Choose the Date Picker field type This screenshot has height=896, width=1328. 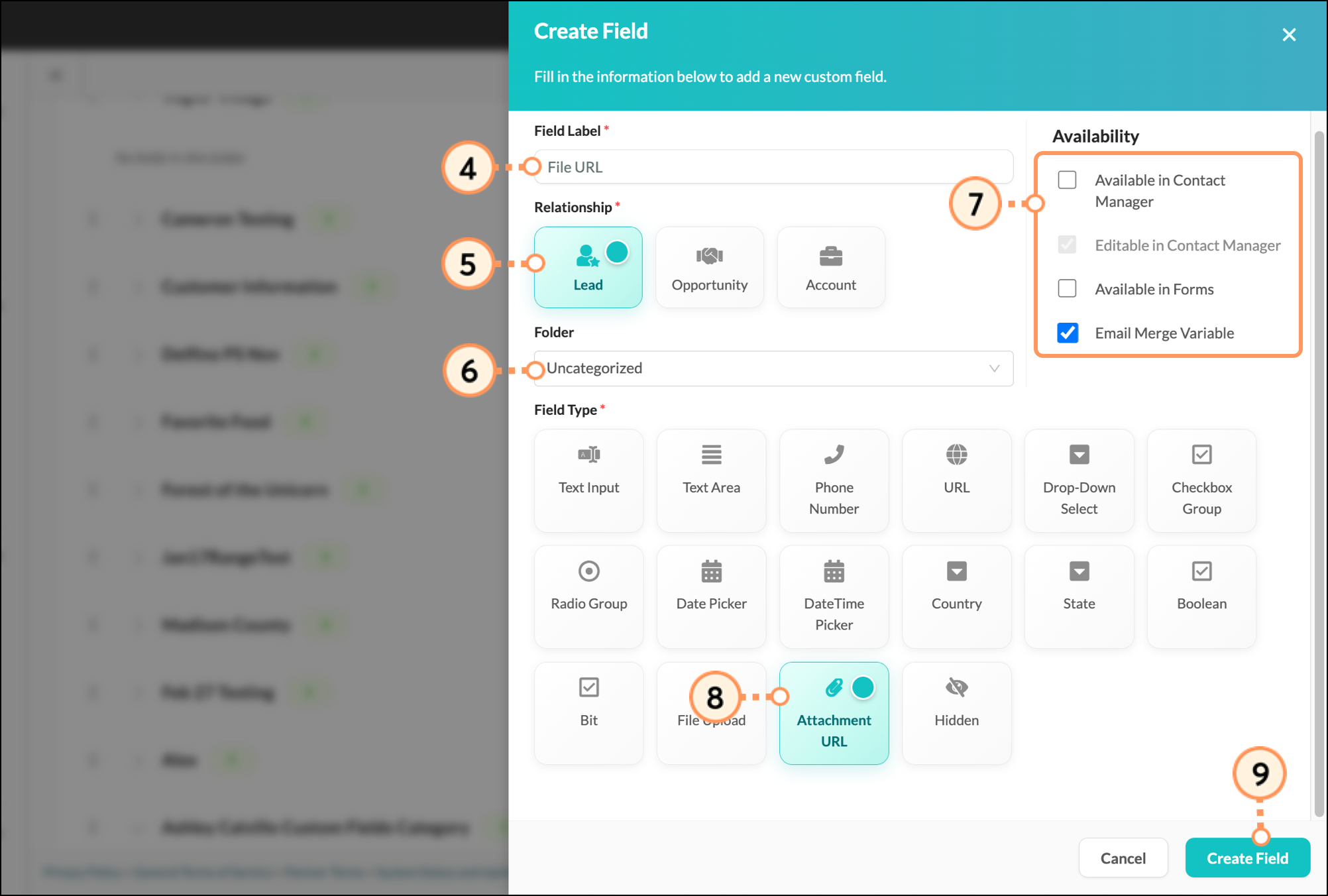(711, 596)
